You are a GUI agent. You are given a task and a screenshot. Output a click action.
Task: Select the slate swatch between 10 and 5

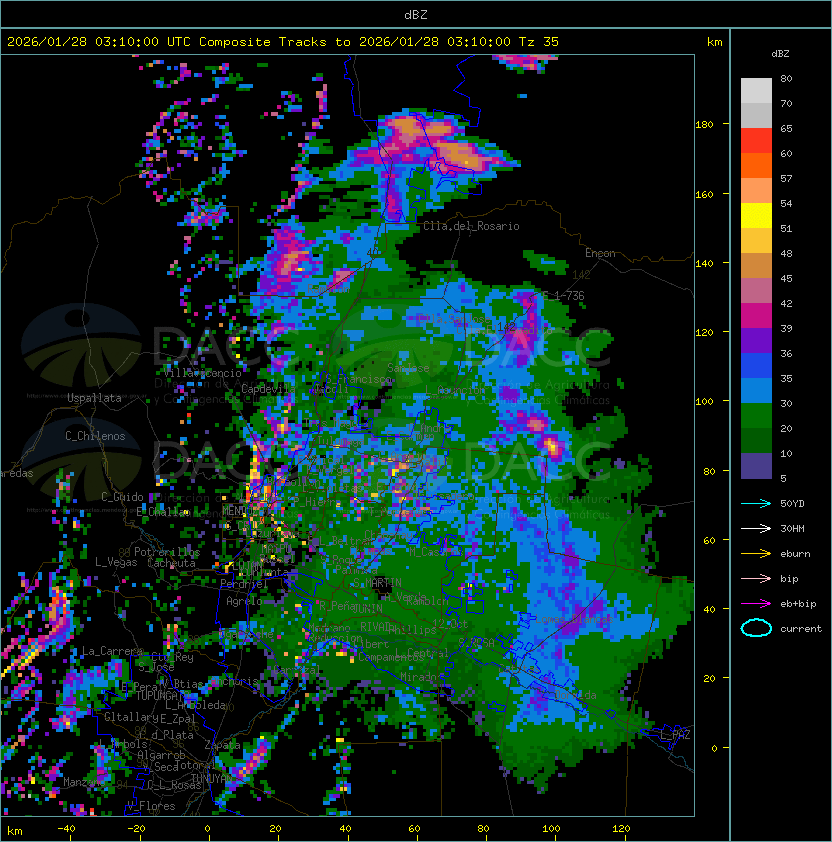756,466
